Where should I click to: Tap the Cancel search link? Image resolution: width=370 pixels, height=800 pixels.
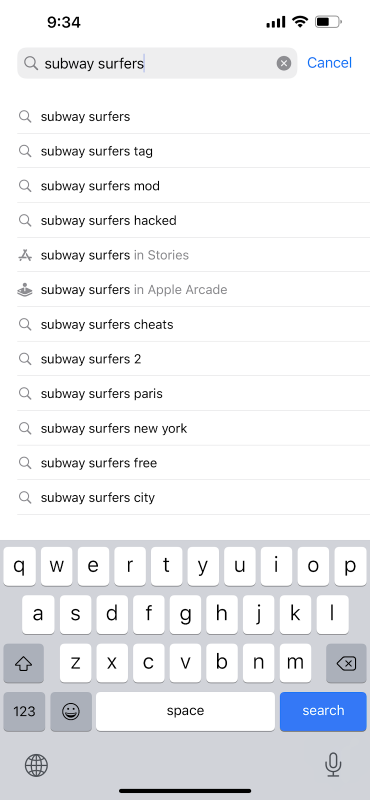(x=329, y=63)
